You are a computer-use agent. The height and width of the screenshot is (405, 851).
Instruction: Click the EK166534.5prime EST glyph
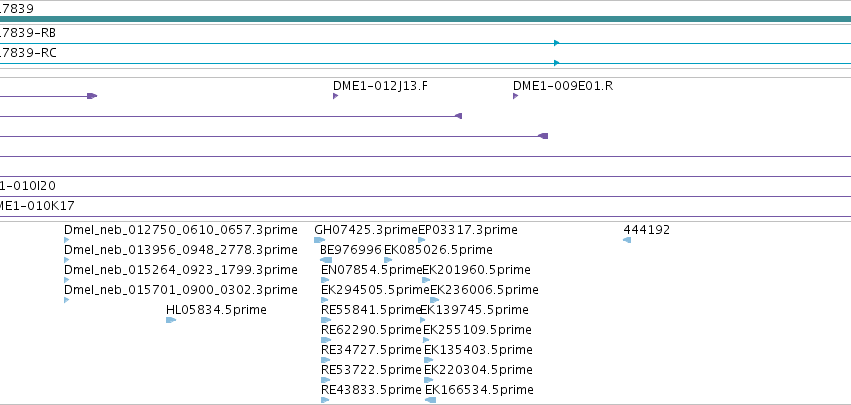pyautogui.click(x=430, y=400)
